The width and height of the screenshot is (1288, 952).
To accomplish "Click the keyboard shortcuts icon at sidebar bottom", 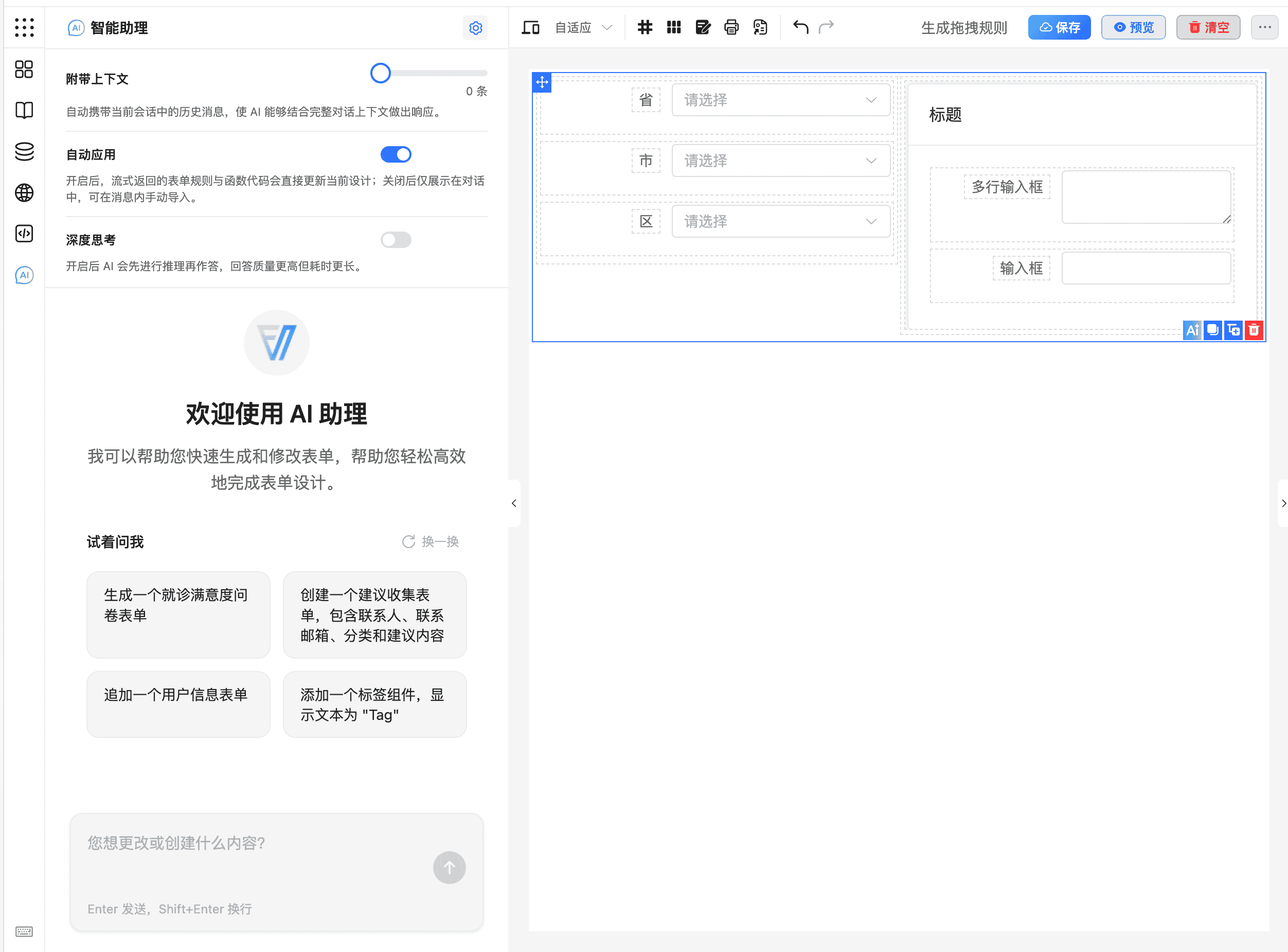I will pos(24,931).
